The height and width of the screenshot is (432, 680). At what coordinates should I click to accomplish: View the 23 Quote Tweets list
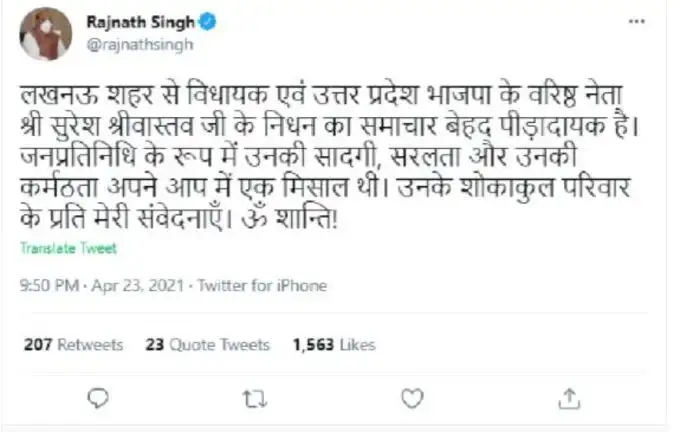coord(207,344)
